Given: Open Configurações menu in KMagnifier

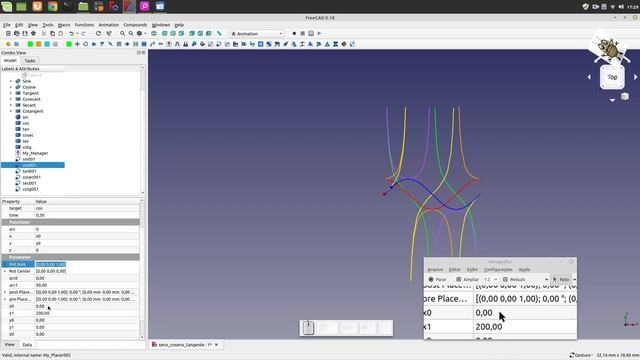Looking at the screenshot, I should click(498, 270).
